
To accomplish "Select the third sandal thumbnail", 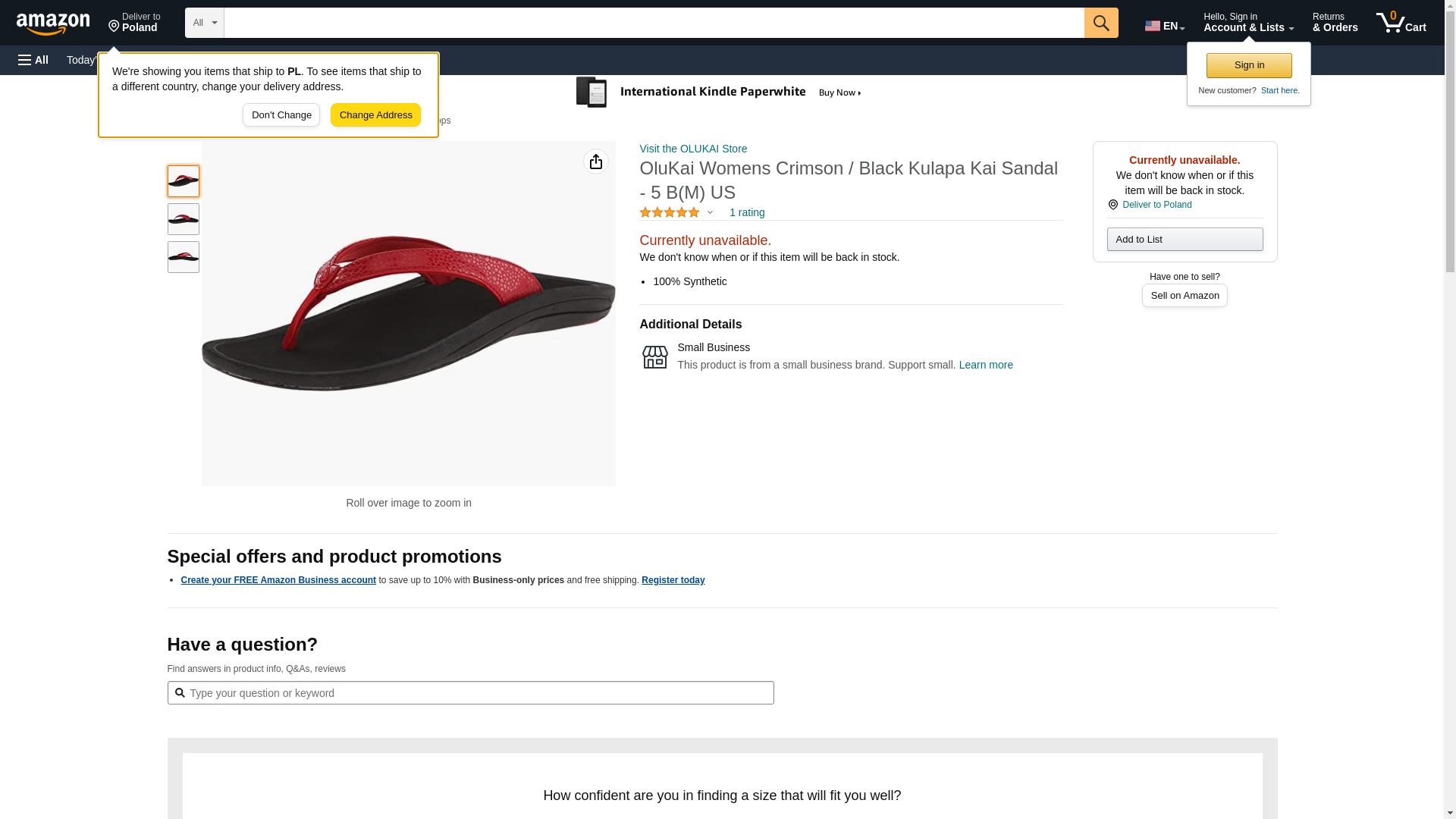I will click(184, 257).
